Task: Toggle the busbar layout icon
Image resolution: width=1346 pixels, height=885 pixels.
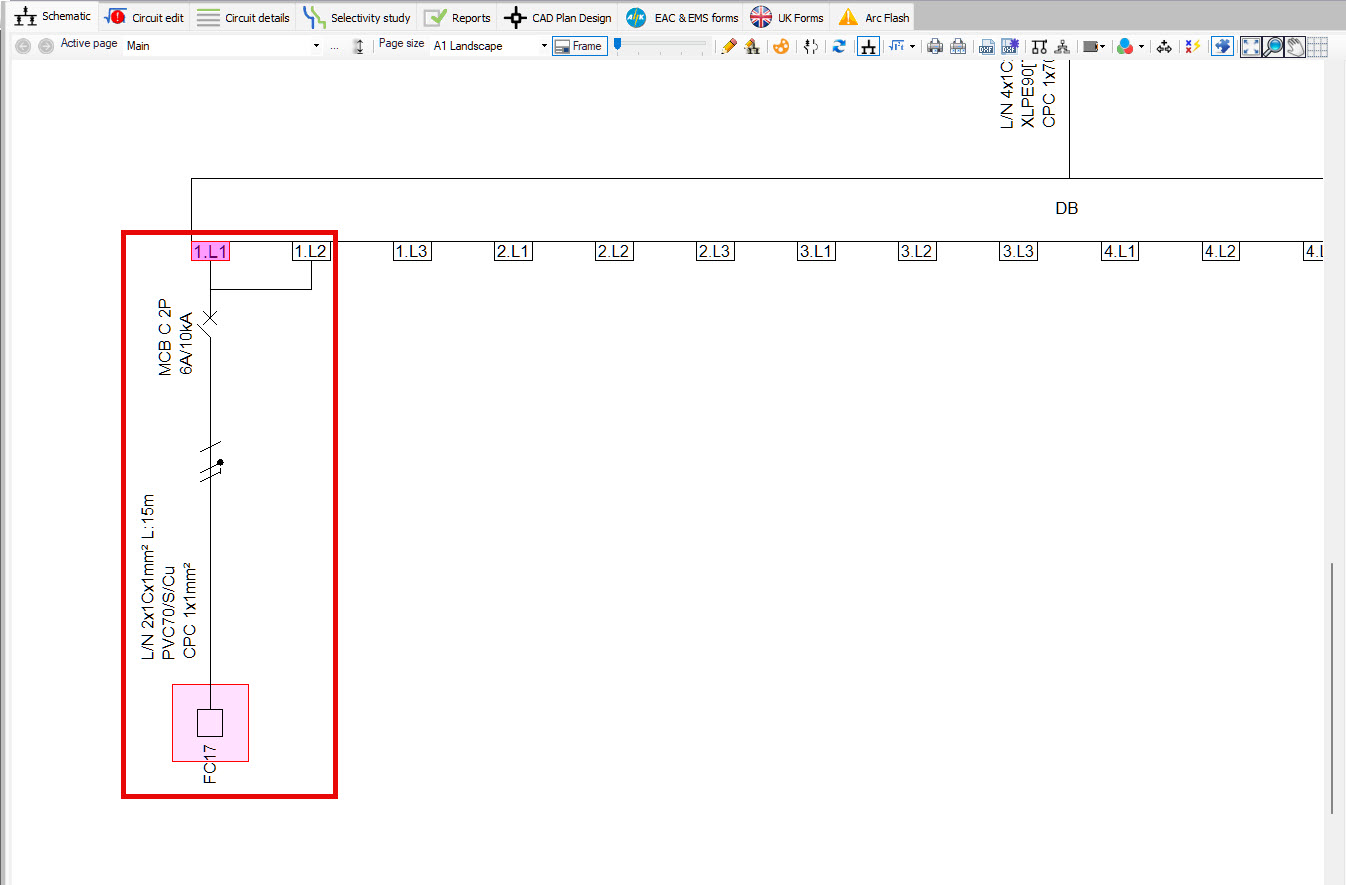Action: coord(868,46)
